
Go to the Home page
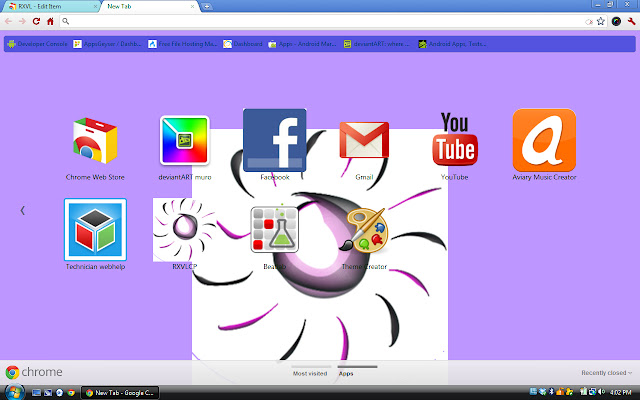coord(50,21)
